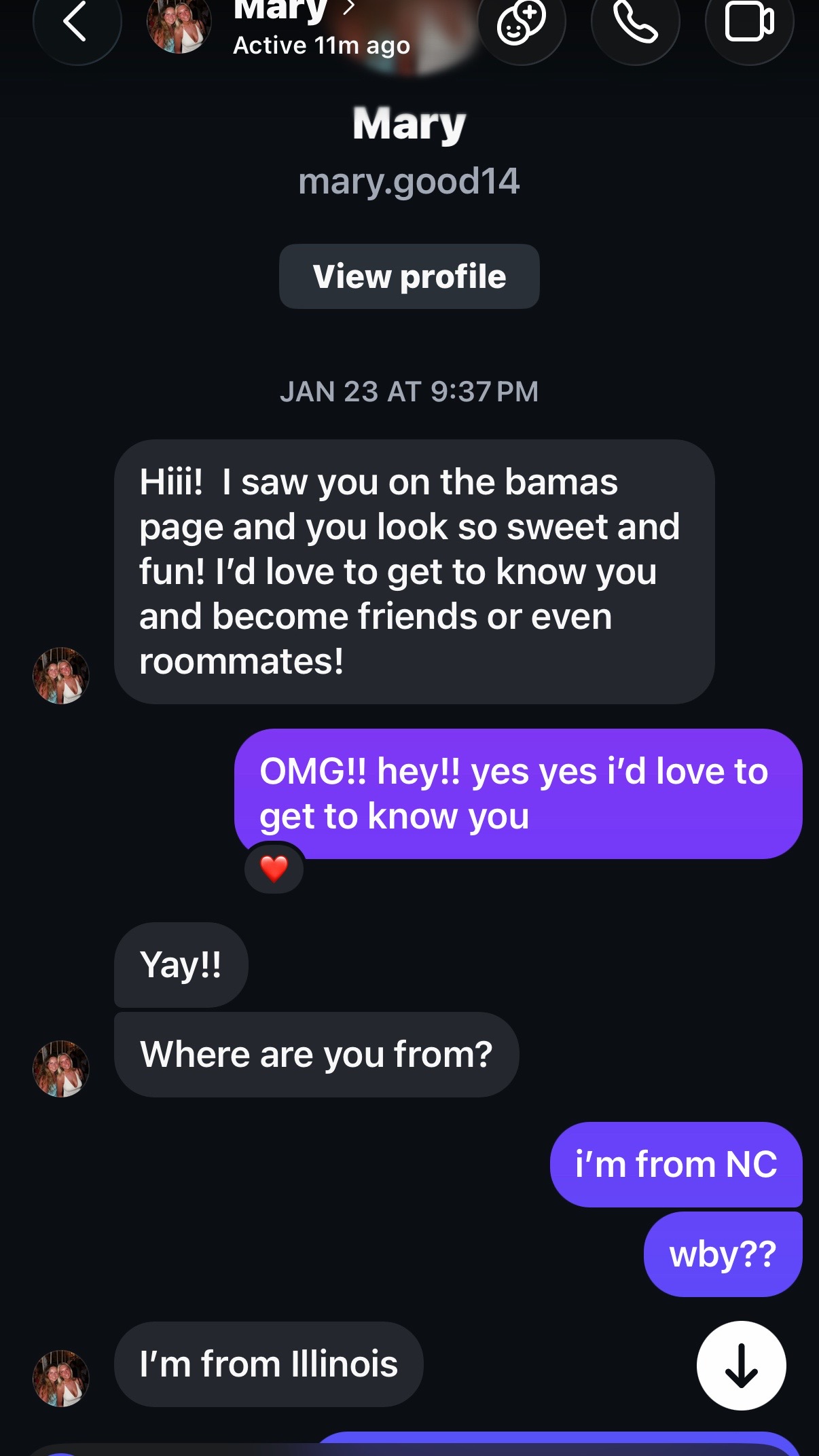Tap avatar next to "I'm from Illinois"

tap(61, 1379)
